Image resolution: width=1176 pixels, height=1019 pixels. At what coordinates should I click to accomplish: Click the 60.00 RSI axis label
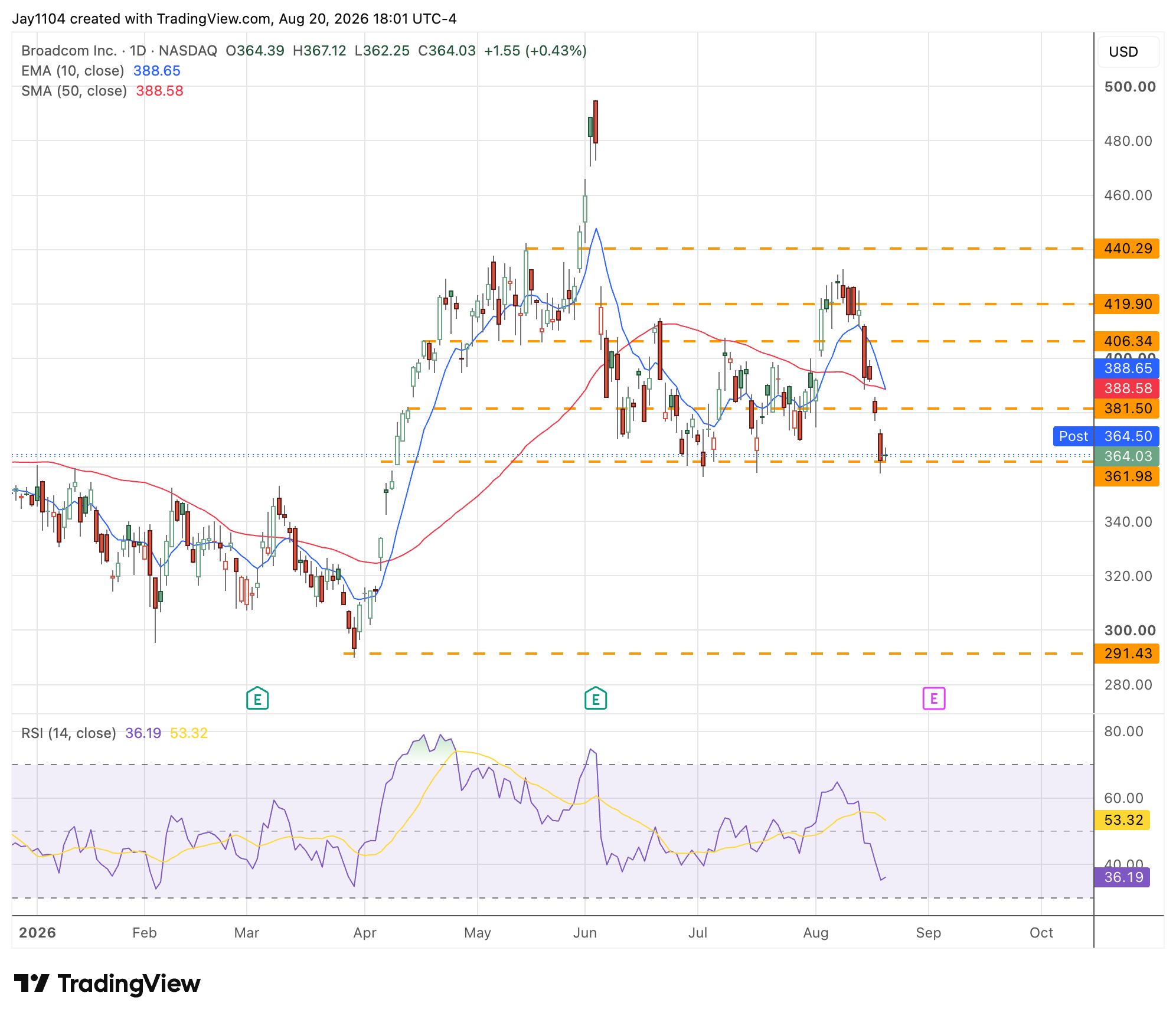(1123, 798)
